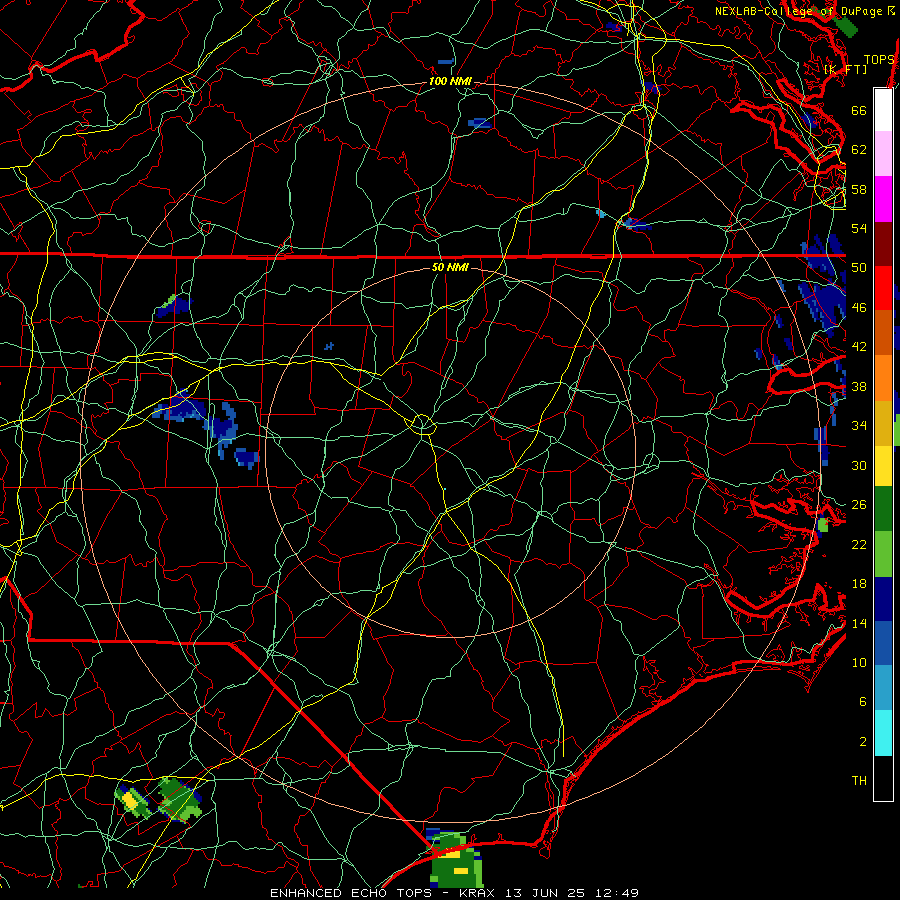Click the 30 legend value
This screenshot has height=900, width=900.
tap(859, 465)
